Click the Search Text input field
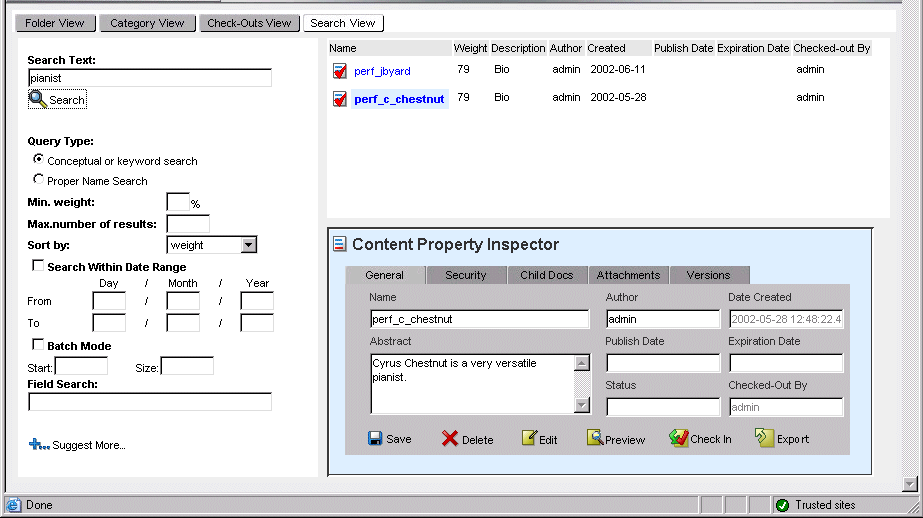Screen dimensions: 923x518 tap(150, 78)
